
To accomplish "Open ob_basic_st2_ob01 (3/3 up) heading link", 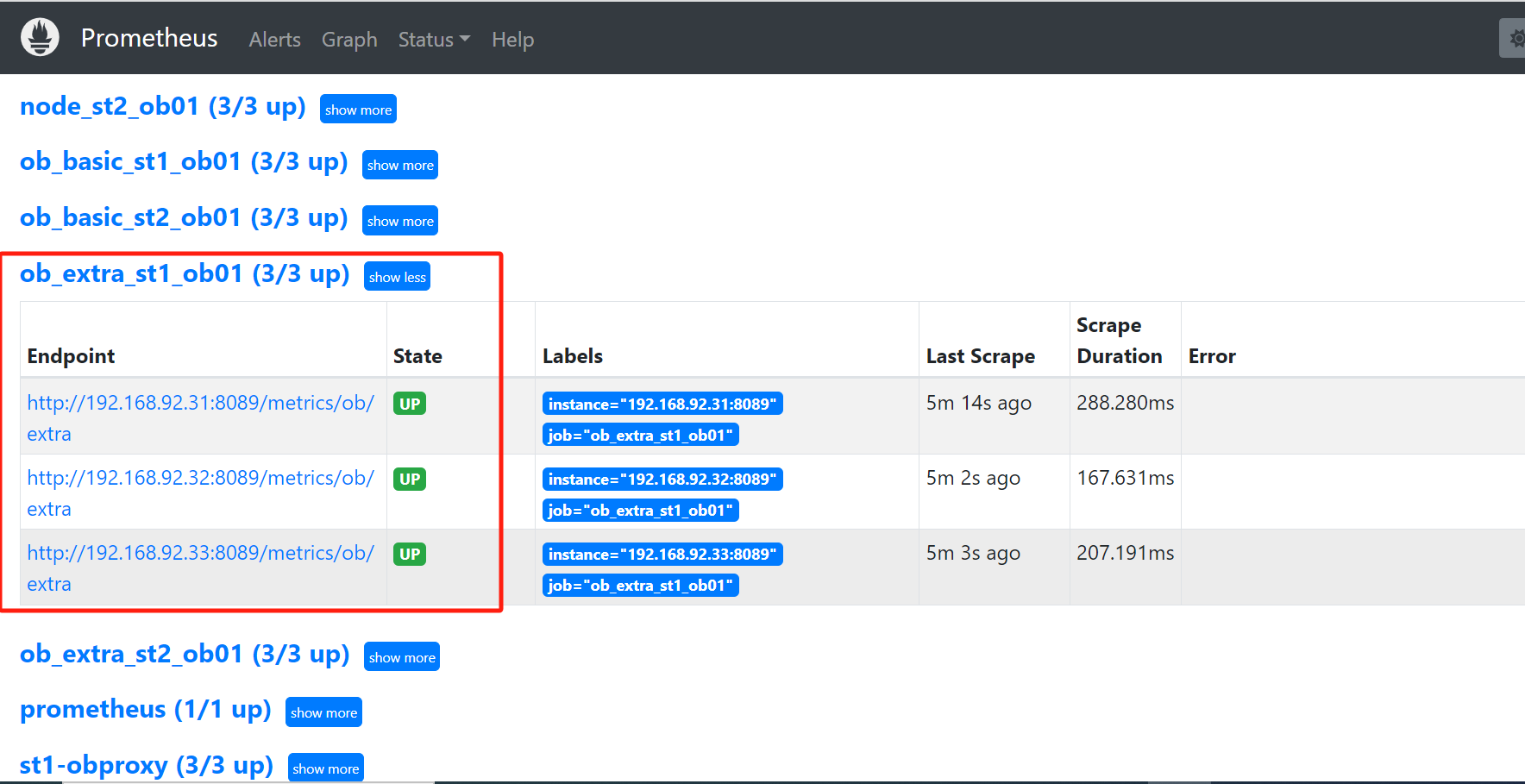I will (x=184, y=217).
